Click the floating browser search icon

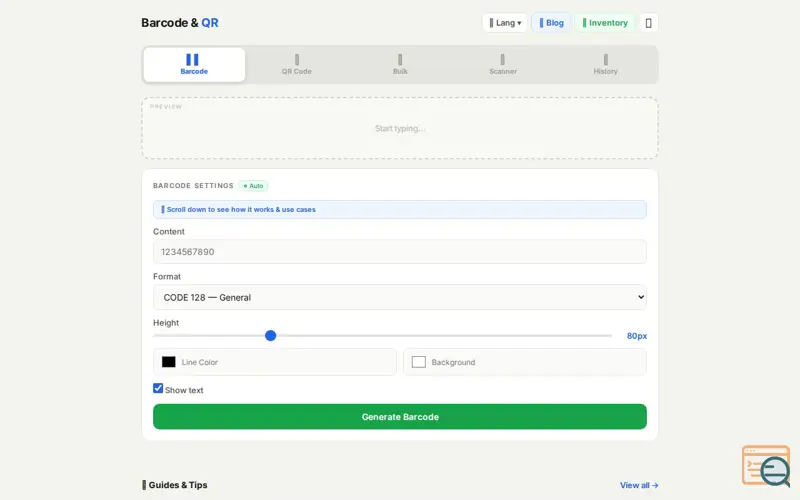coord(766,465)
